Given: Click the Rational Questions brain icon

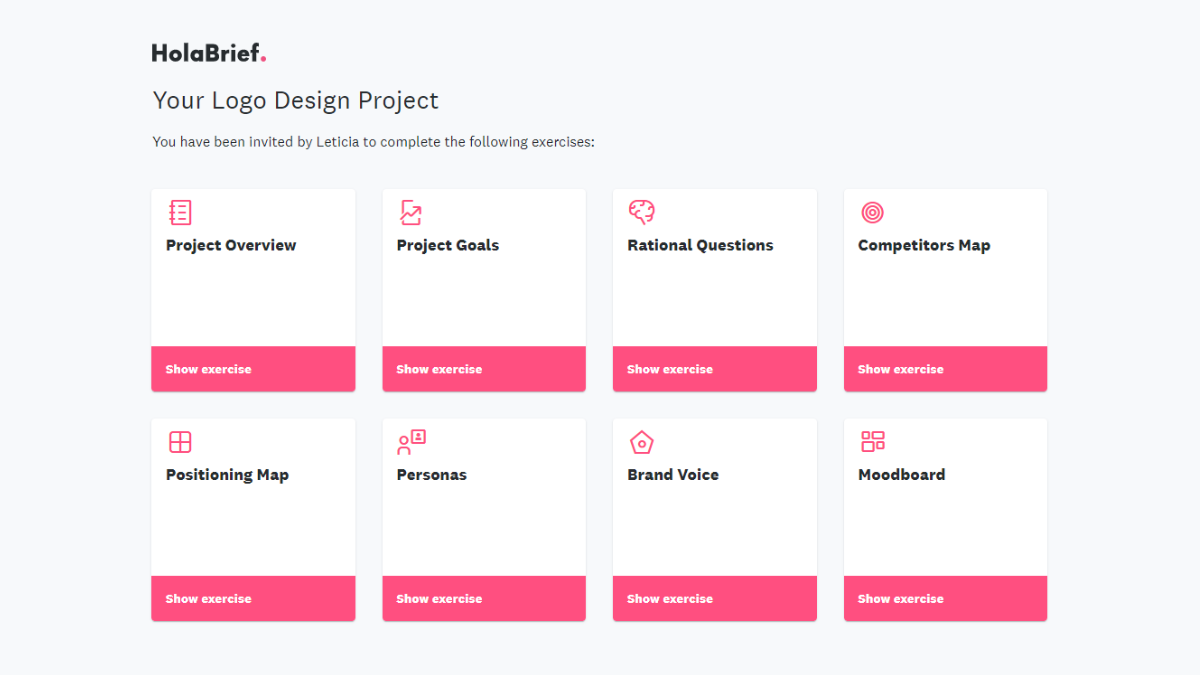Looking at the screenshot, I should 641,212.
